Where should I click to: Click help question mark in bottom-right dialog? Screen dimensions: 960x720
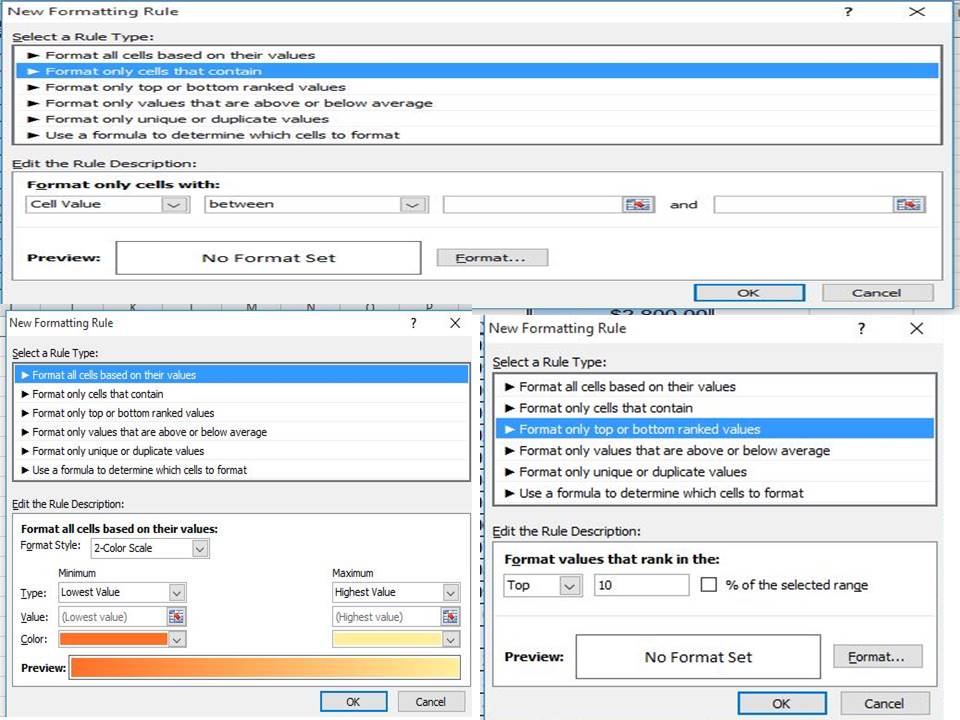click(x=861, y=329)
